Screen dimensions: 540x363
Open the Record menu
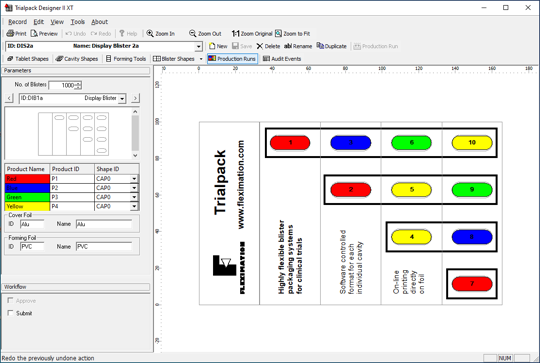tap(18, 22)
